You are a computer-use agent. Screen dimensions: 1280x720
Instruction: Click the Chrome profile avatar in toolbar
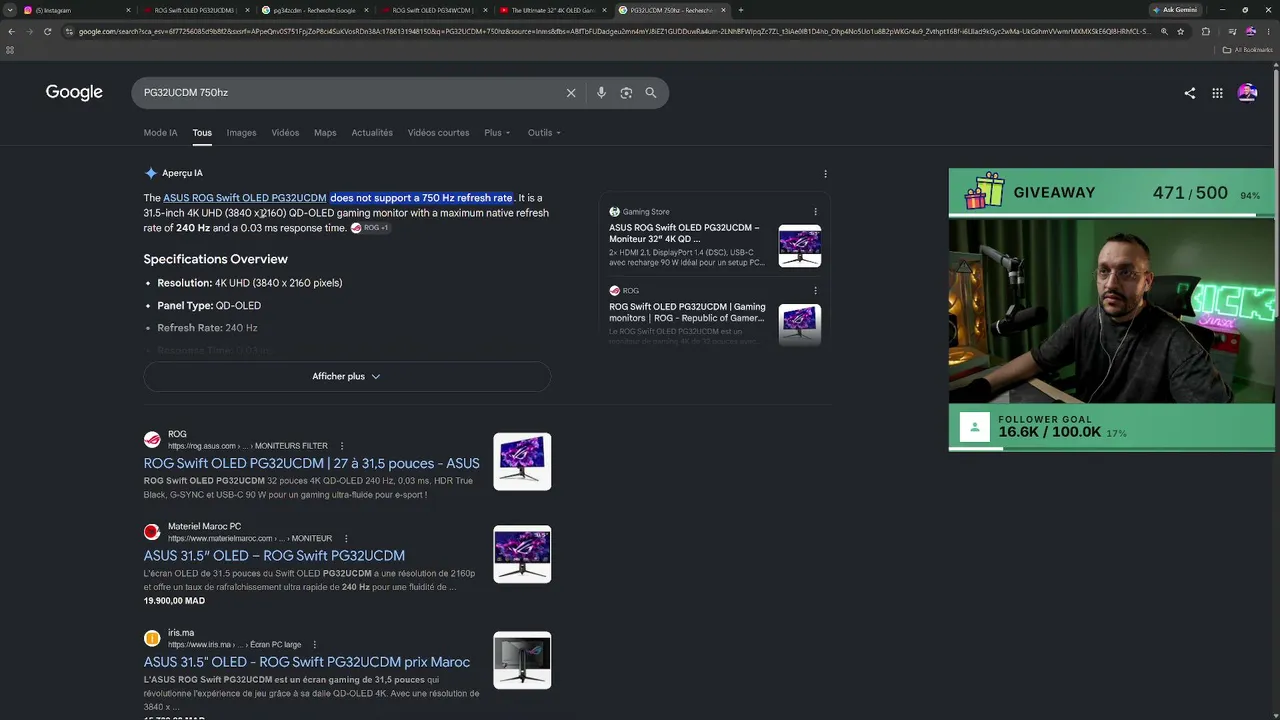click(x=1250, y=31)
